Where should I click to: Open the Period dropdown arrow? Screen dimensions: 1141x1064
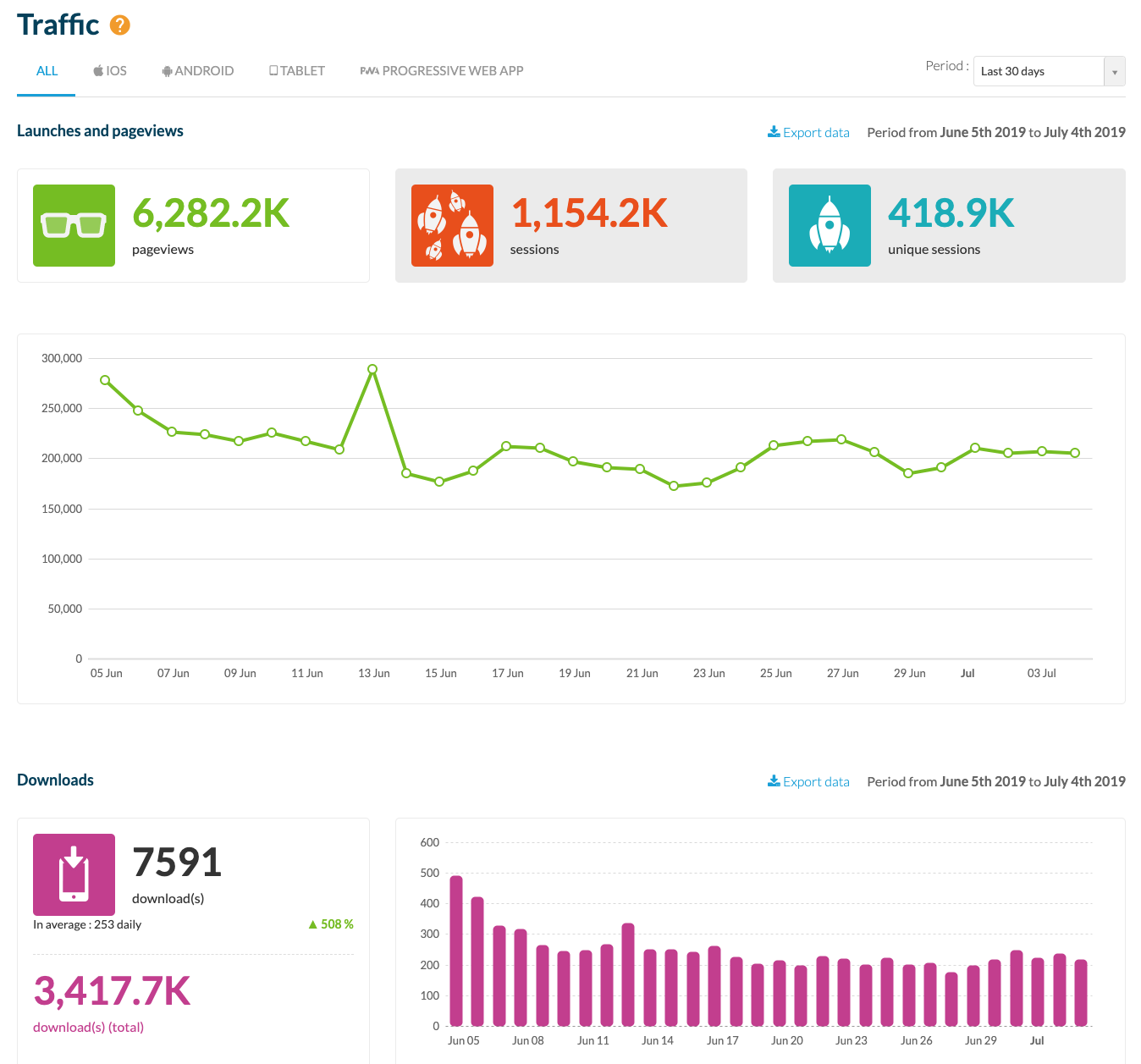pyautogui.click(x=1114, y=72)
